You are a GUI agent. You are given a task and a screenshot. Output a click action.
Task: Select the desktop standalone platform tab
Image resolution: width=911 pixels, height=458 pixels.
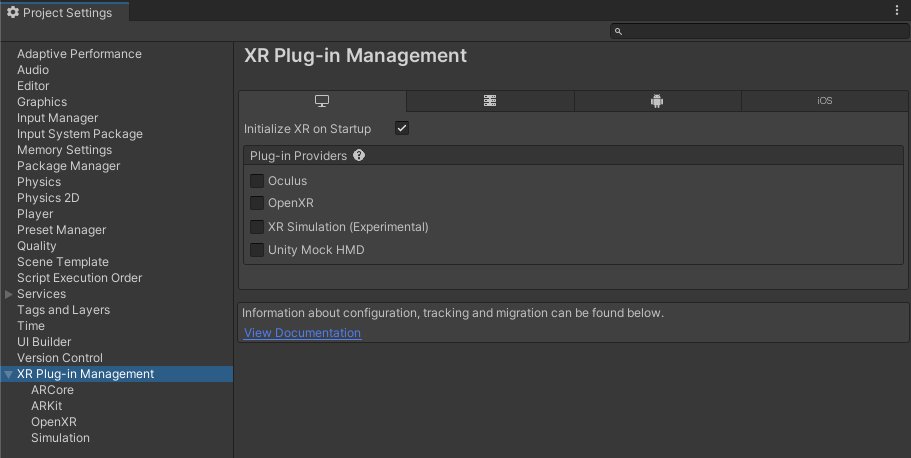click(322, 101)
